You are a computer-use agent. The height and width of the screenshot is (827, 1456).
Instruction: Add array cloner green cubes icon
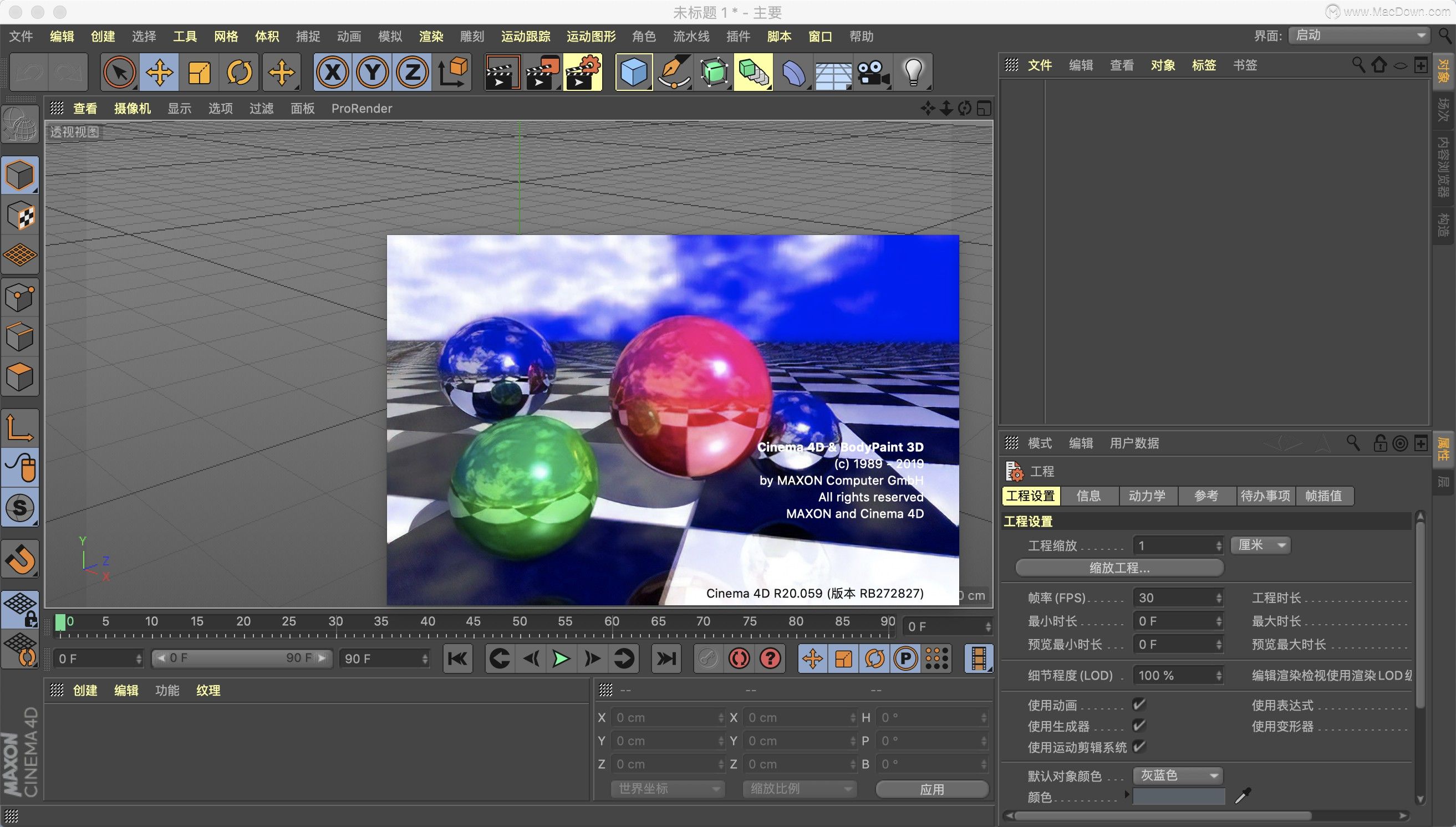[x=754, y=73]
